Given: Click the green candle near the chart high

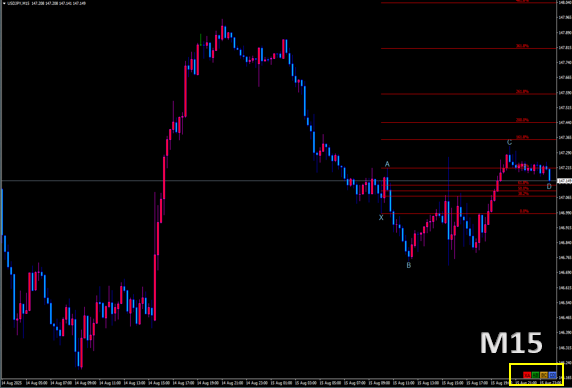Looking at the screenshot, I should [x=201, y=39].
